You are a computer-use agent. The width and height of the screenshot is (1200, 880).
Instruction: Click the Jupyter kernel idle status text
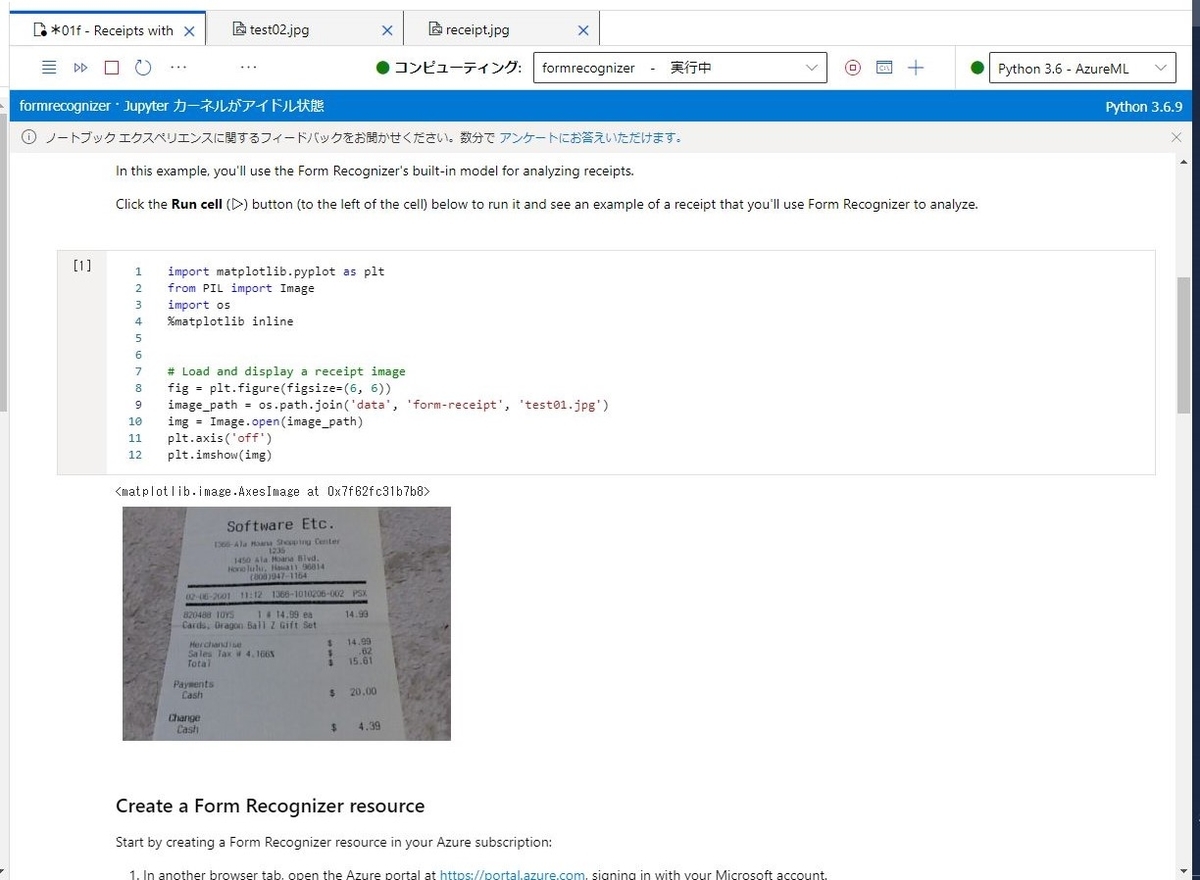pyautogui.click(x=171, y=106)
